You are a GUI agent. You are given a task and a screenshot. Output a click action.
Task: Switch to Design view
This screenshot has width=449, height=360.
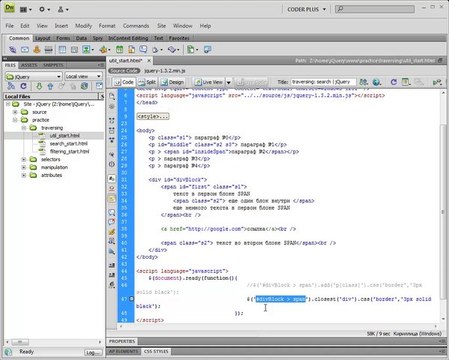172,82
